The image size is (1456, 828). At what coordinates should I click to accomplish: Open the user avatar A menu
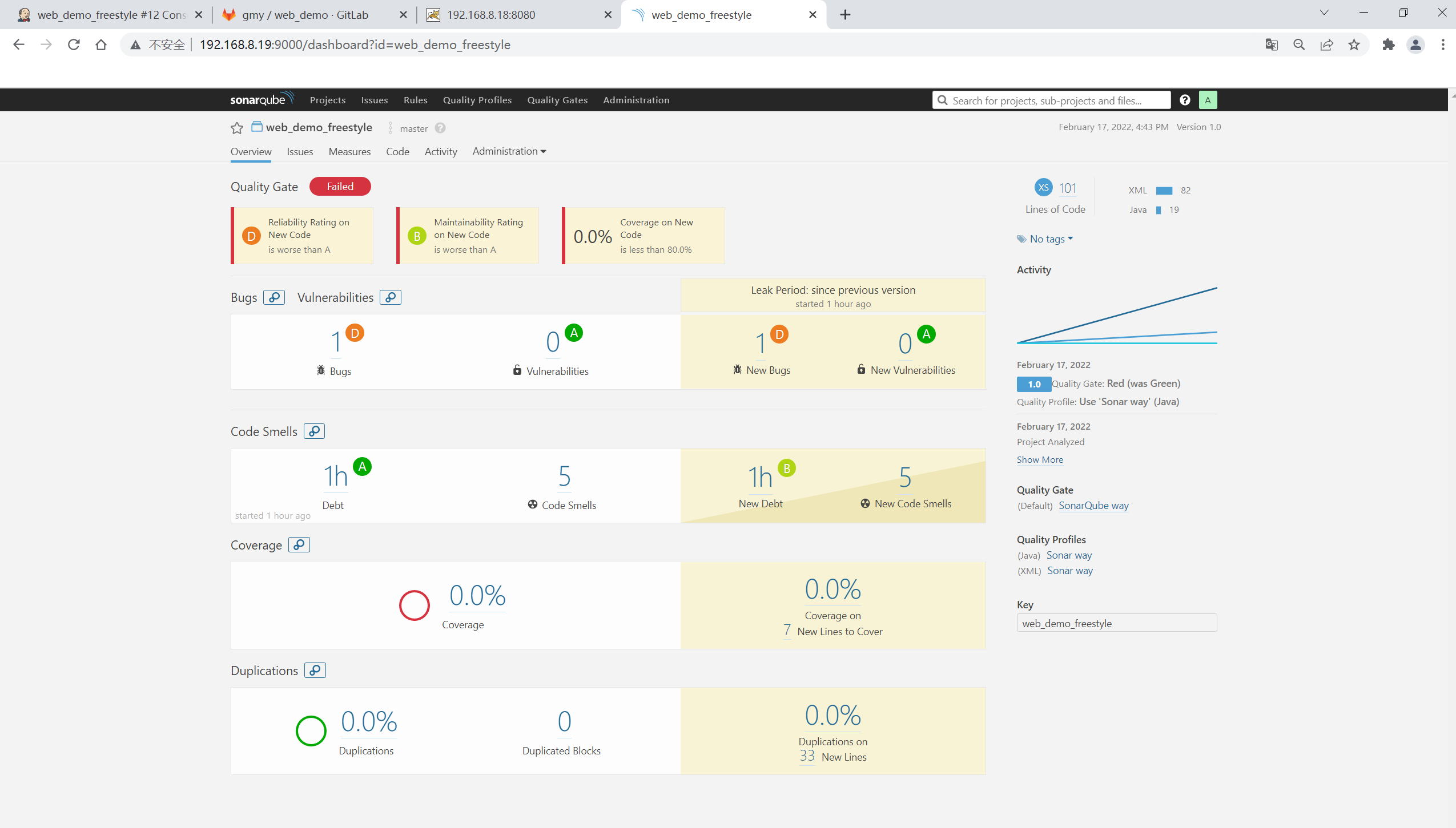point(1208,100)
